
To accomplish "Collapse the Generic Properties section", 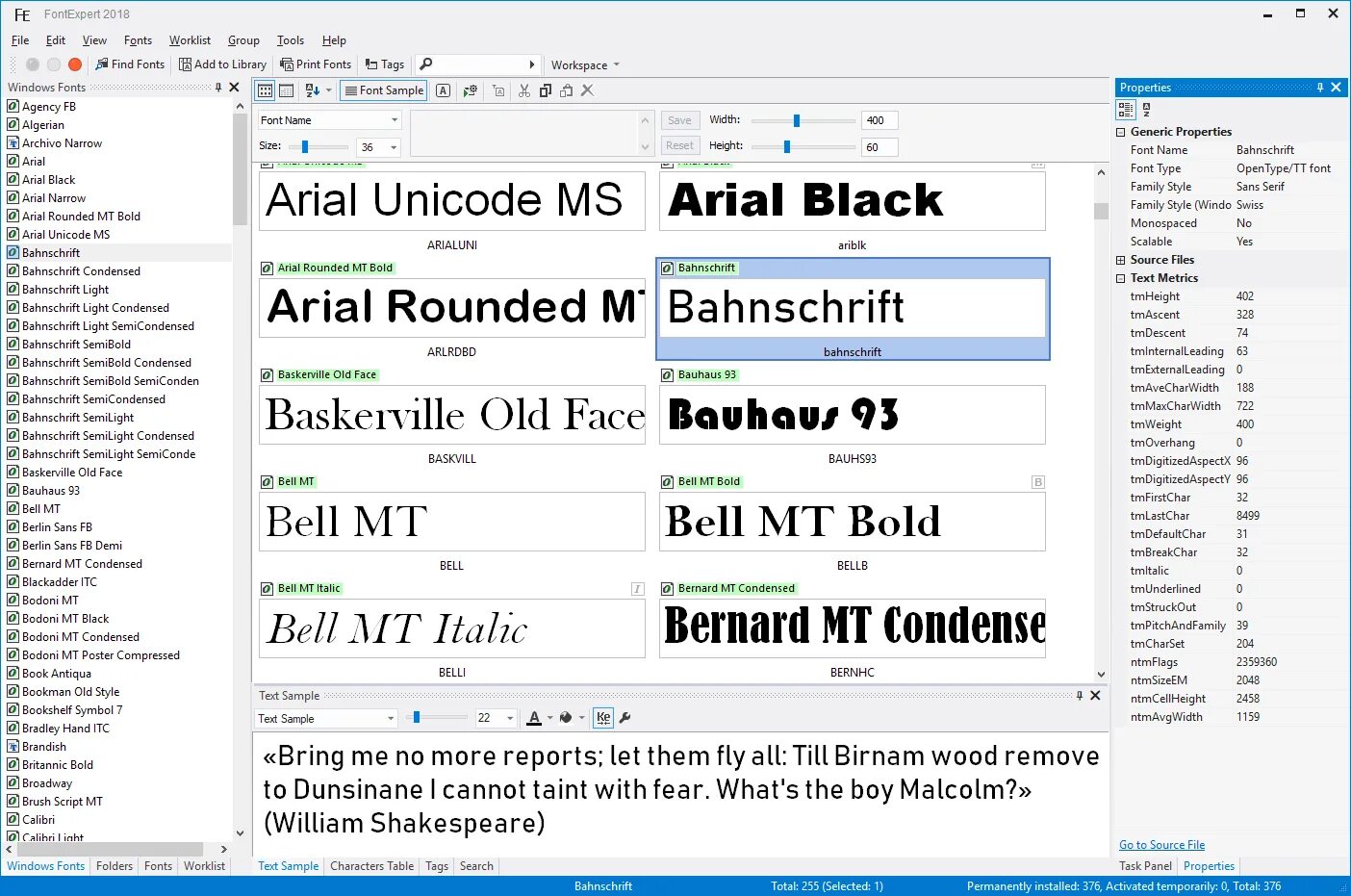I will tap(1120, 132).
